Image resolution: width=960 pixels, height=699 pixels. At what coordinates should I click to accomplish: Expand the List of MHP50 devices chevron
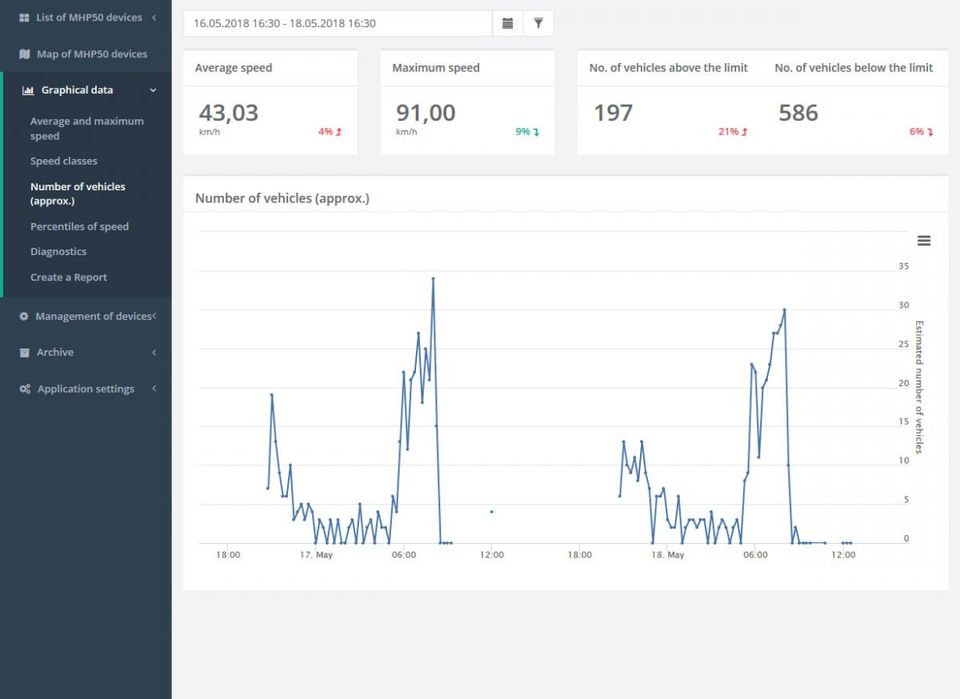tap(153, 17)
